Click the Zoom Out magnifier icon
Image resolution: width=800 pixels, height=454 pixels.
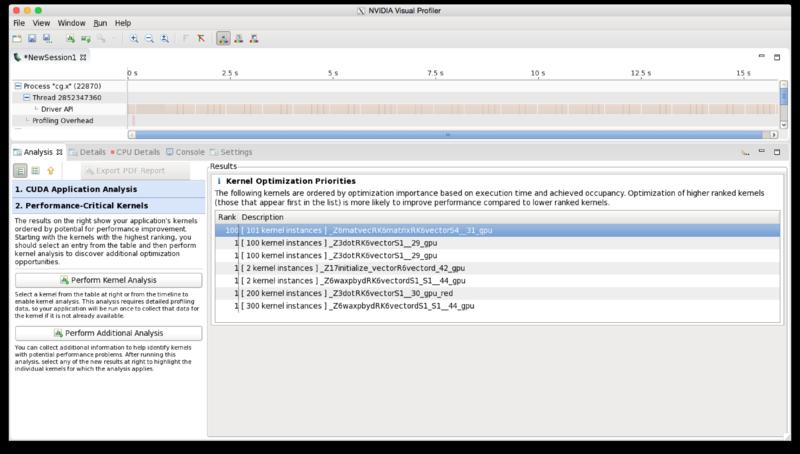[x=149, y=39]
